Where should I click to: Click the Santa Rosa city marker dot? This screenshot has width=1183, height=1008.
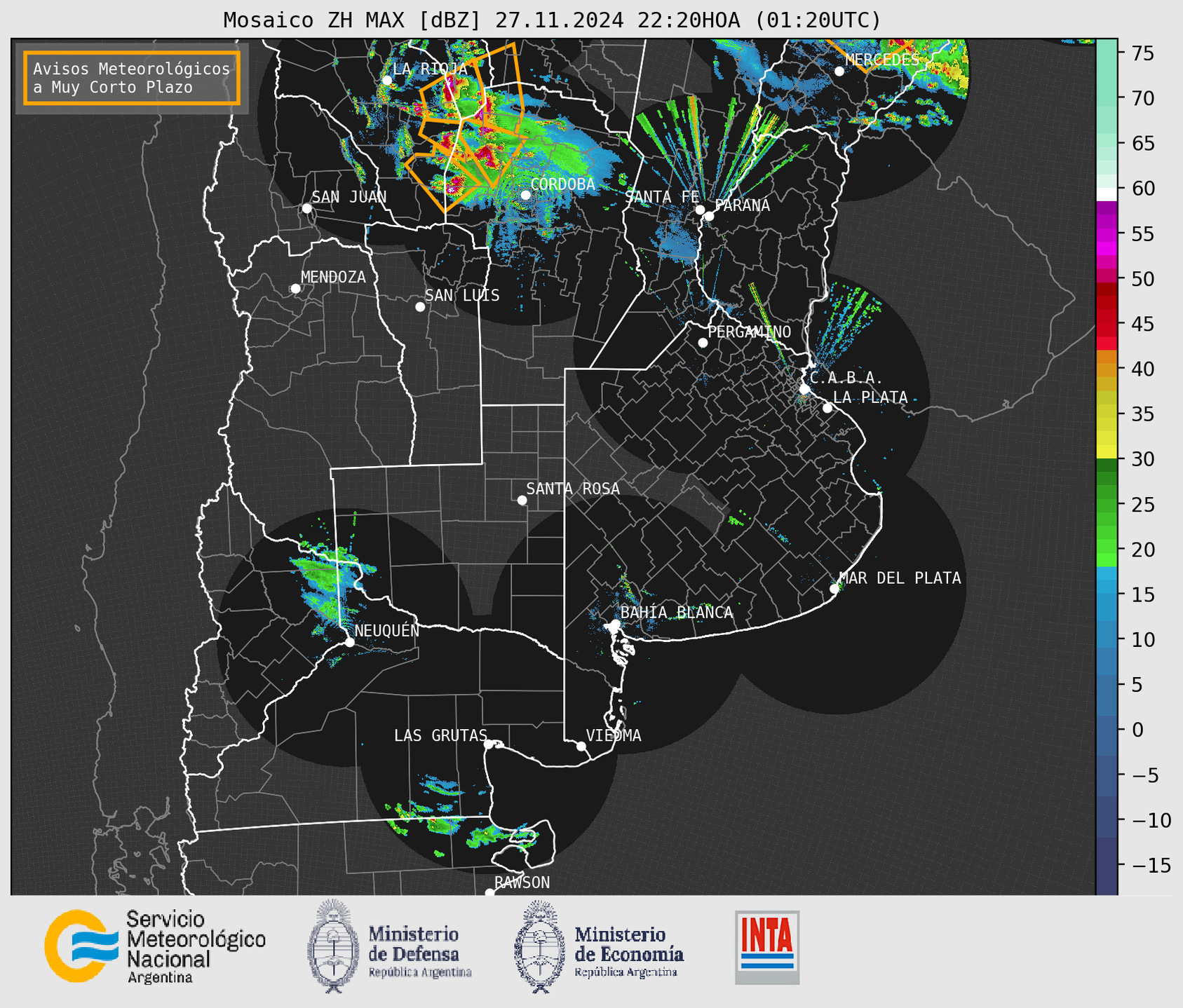(x=522, y=500)
